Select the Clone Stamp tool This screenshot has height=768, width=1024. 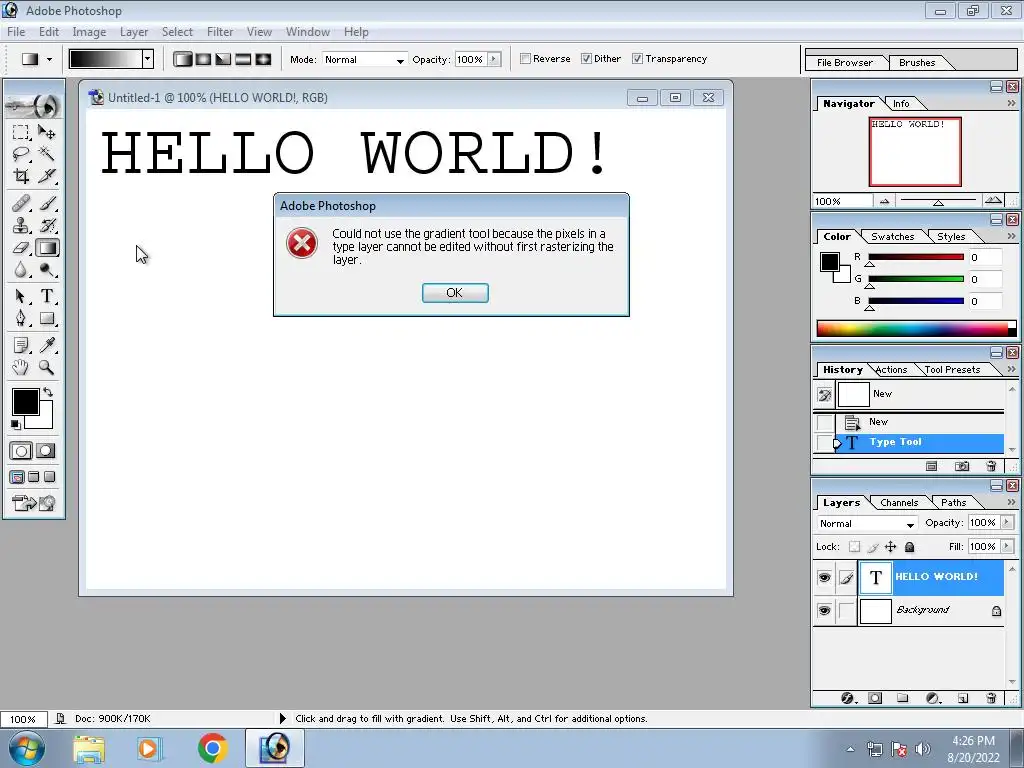tap(21, 226)
